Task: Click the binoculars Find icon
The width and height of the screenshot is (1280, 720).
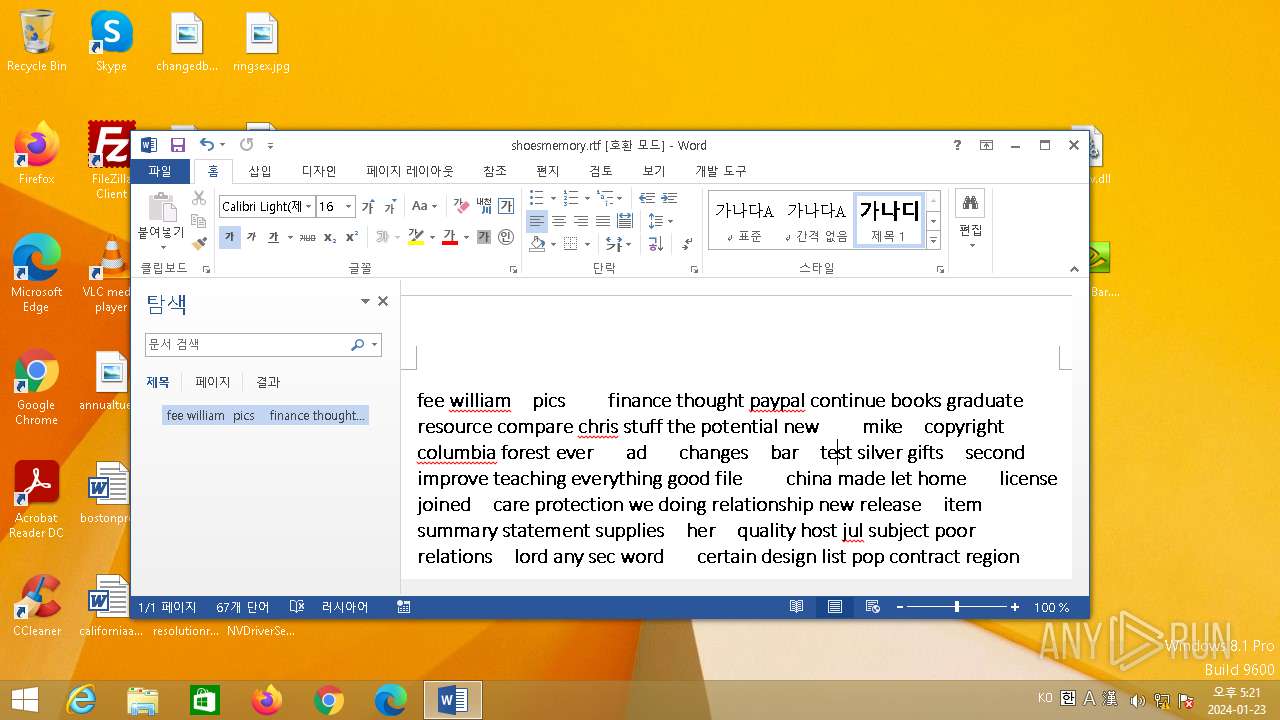Action: 970,203
